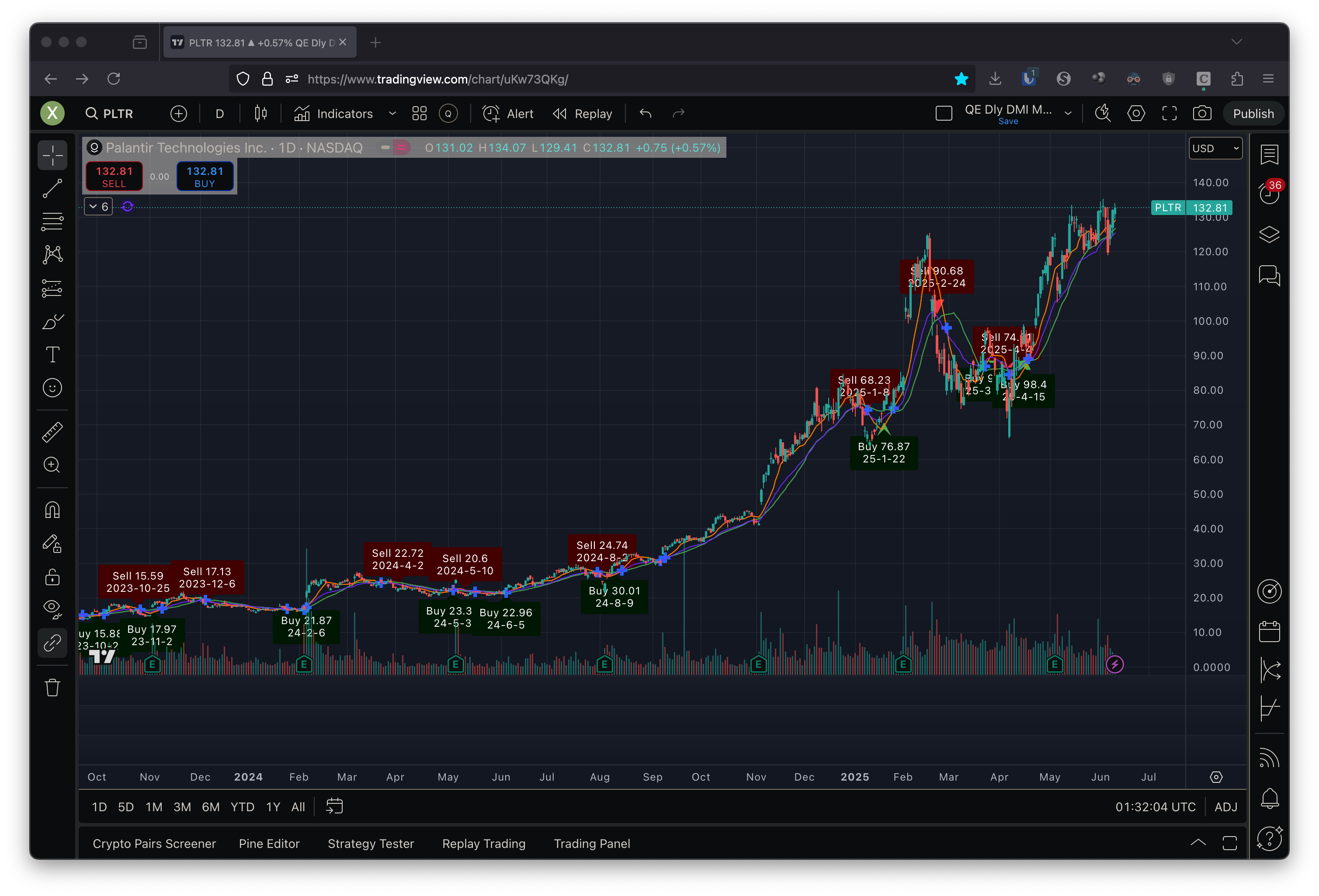Click the ruler Measure tool
Image resolution: width=1319 pixels, height=896 pixels.
52,432
